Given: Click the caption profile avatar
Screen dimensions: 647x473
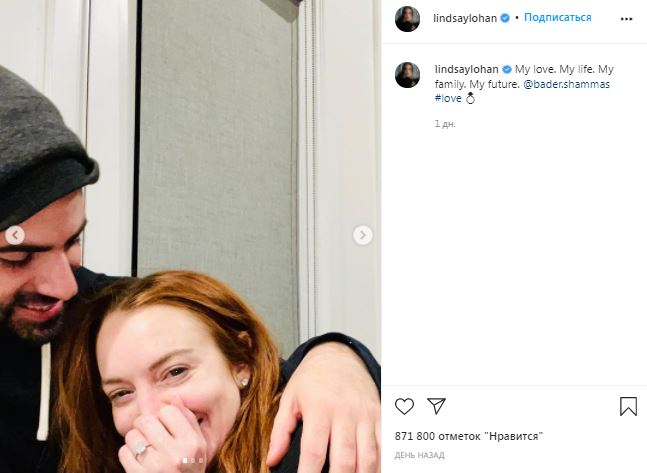Looking at the screenshot, I should point(407,75).
